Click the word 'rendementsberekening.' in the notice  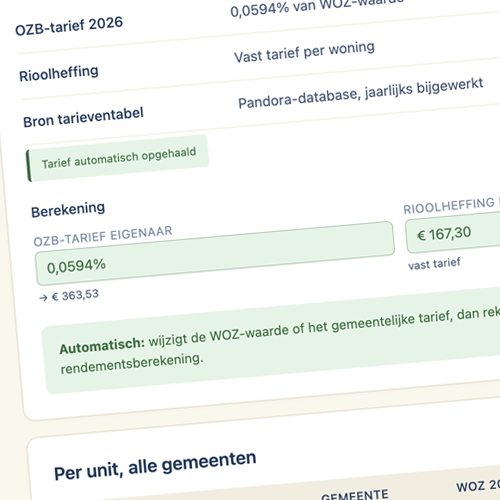[x=132, y=364]
